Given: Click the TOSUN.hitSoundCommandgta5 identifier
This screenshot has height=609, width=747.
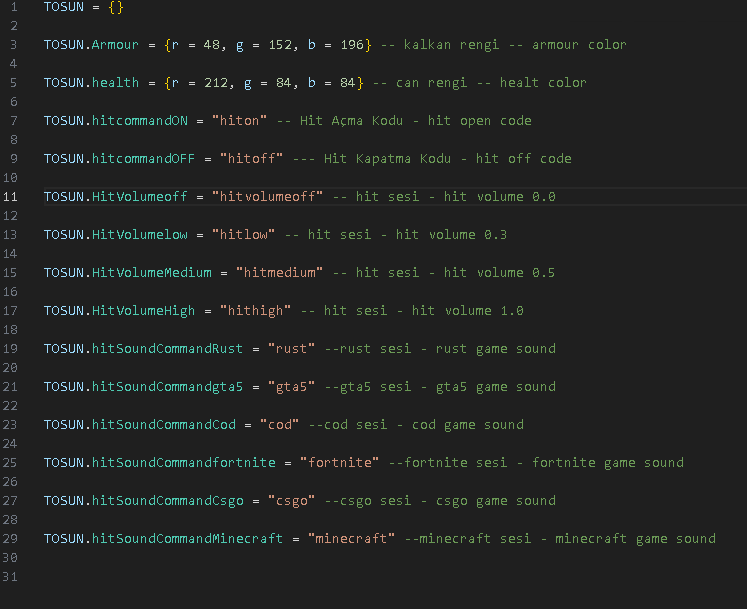Looking at the screenshot, I should tap(143, 387).
